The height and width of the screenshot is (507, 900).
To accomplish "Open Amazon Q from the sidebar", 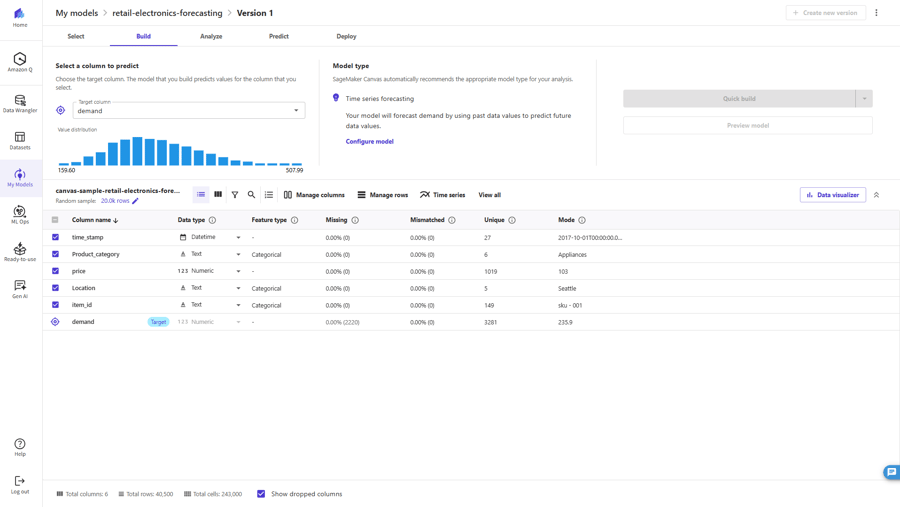I will tap(20, 62).
